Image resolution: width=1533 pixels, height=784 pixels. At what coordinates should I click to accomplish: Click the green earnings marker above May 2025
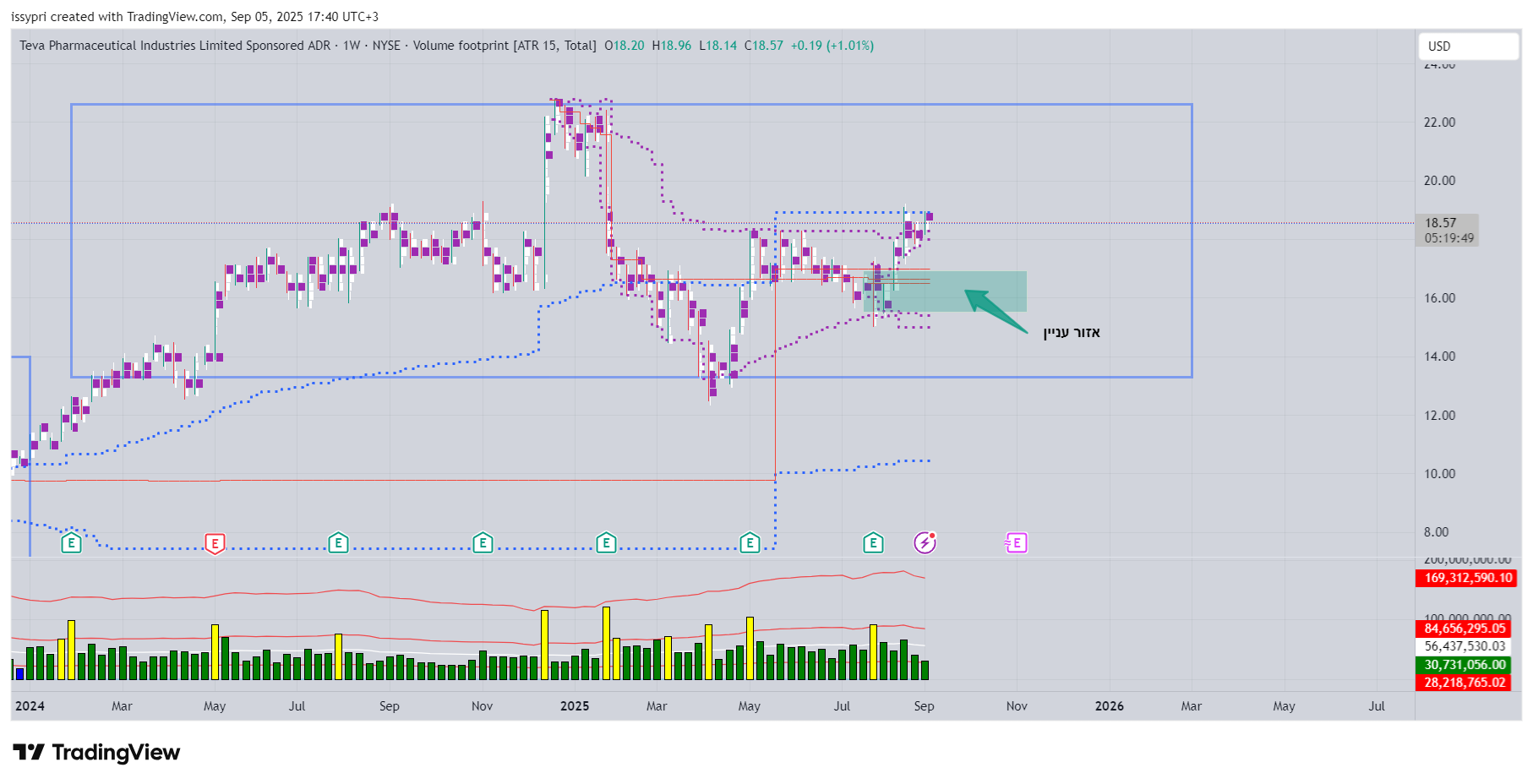coord(750,542)
